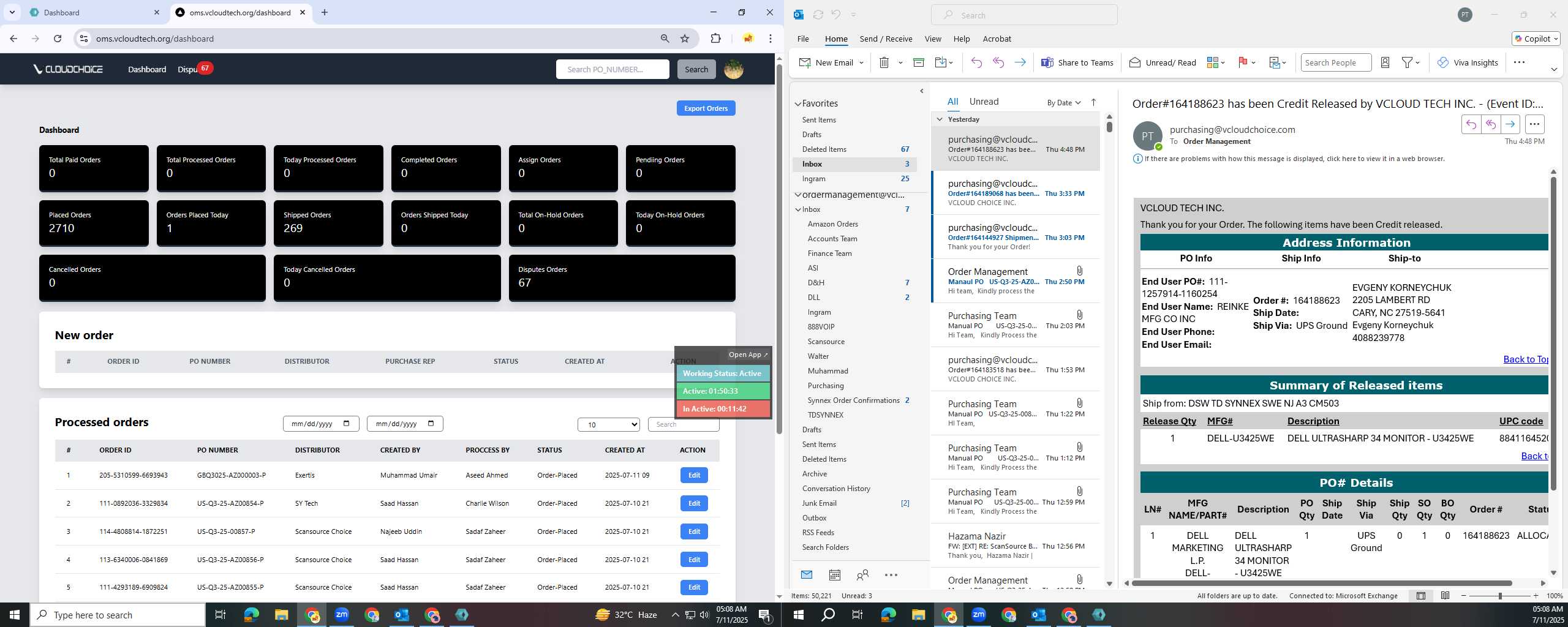
Task: Click the Export Orders button
Action: point(706,108)
